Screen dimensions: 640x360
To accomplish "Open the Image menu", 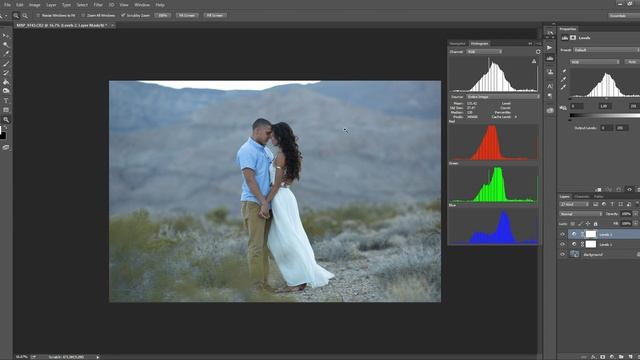I will [x=34, y=5].
